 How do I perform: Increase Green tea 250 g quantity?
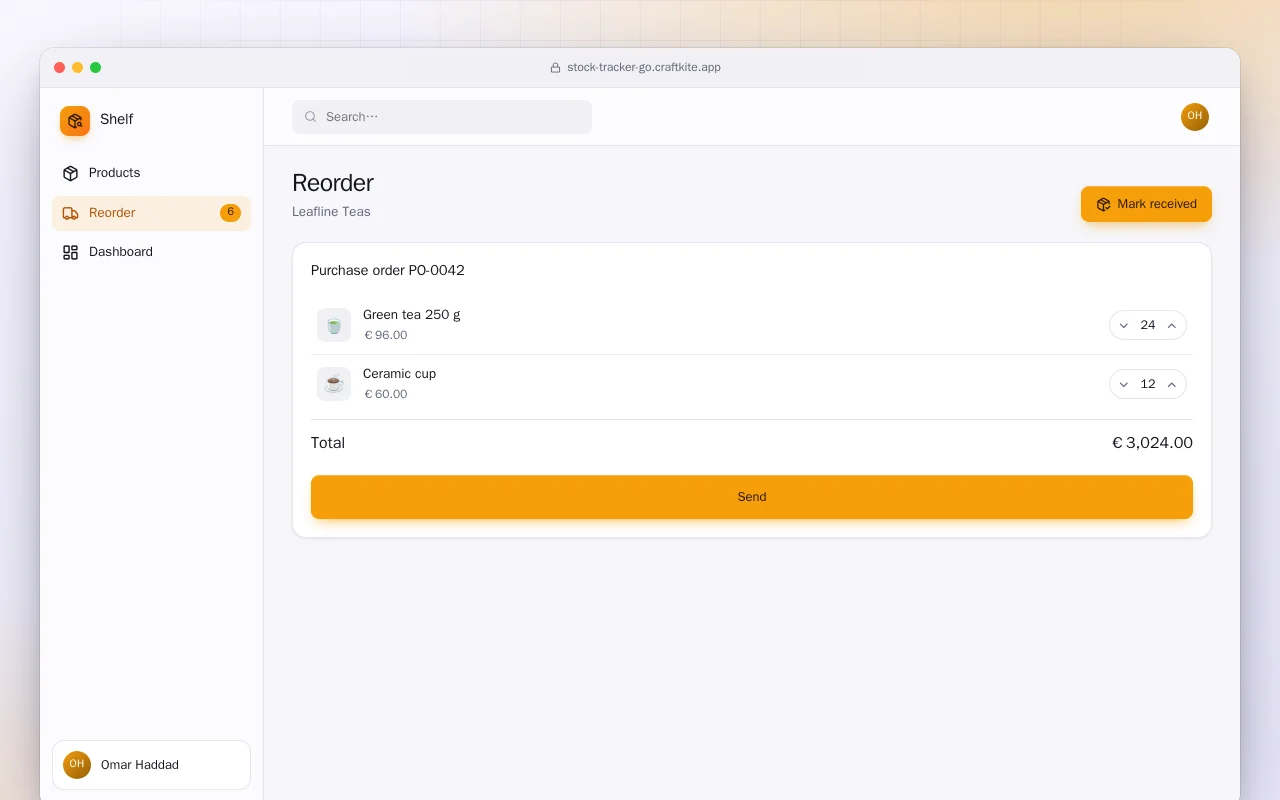[1172, 325]
